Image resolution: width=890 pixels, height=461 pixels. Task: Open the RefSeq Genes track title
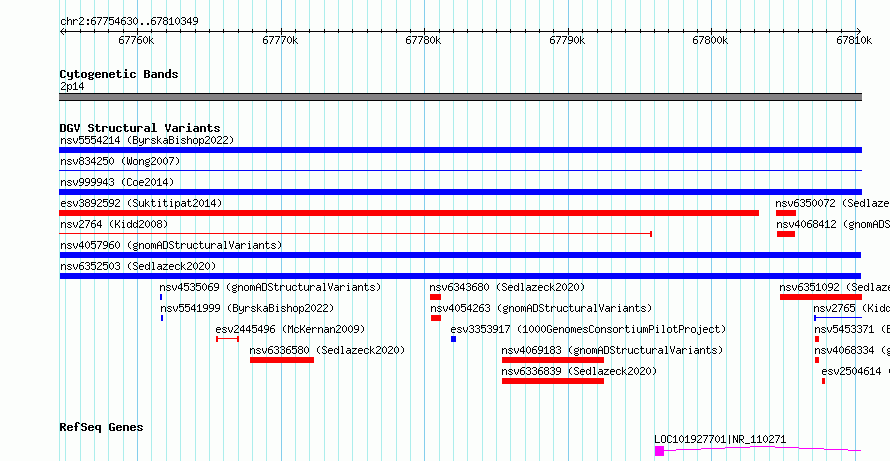102,427
